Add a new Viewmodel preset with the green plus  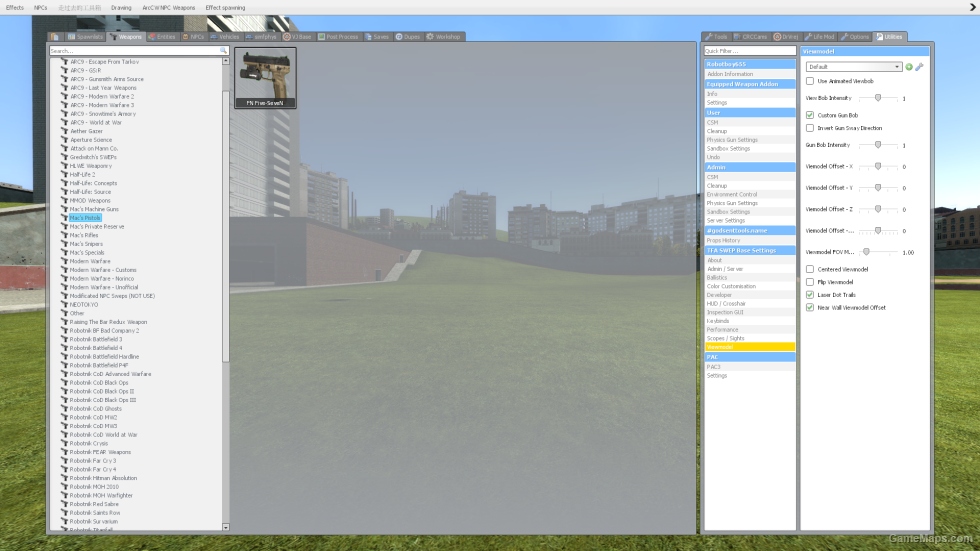click(x=909, y=67)
